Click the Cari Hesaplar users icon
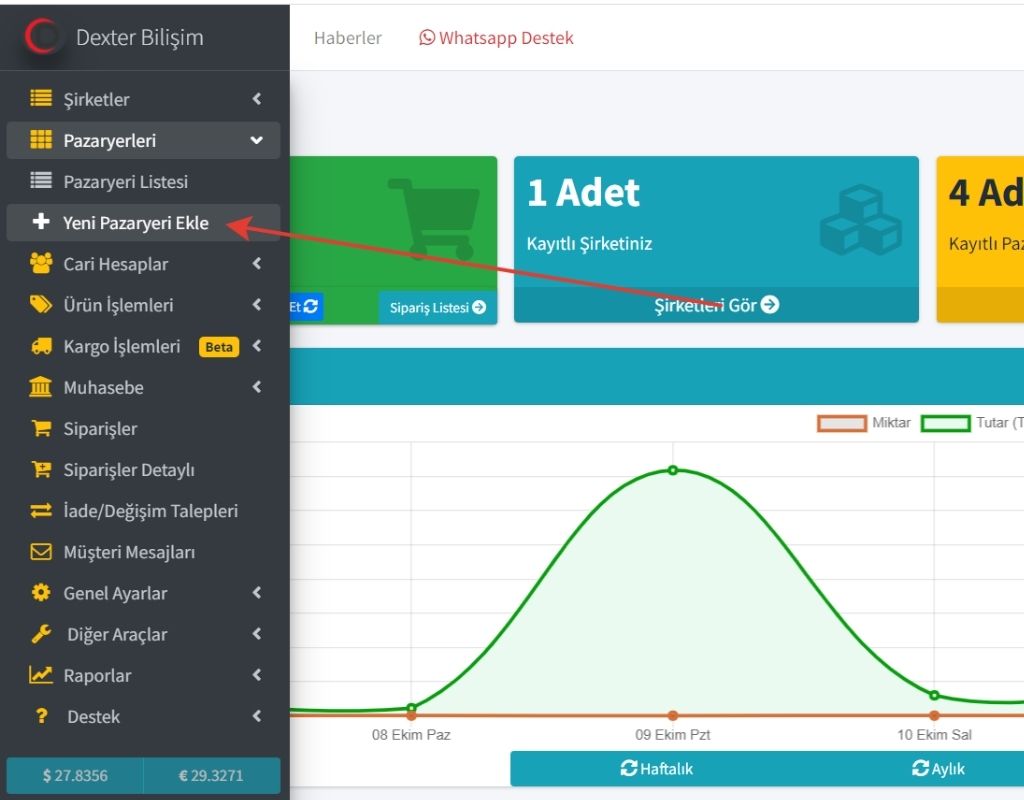Image resolution: width=1024 pixels, height=800 pixels. pyautogui.click(x=41, y=264)
